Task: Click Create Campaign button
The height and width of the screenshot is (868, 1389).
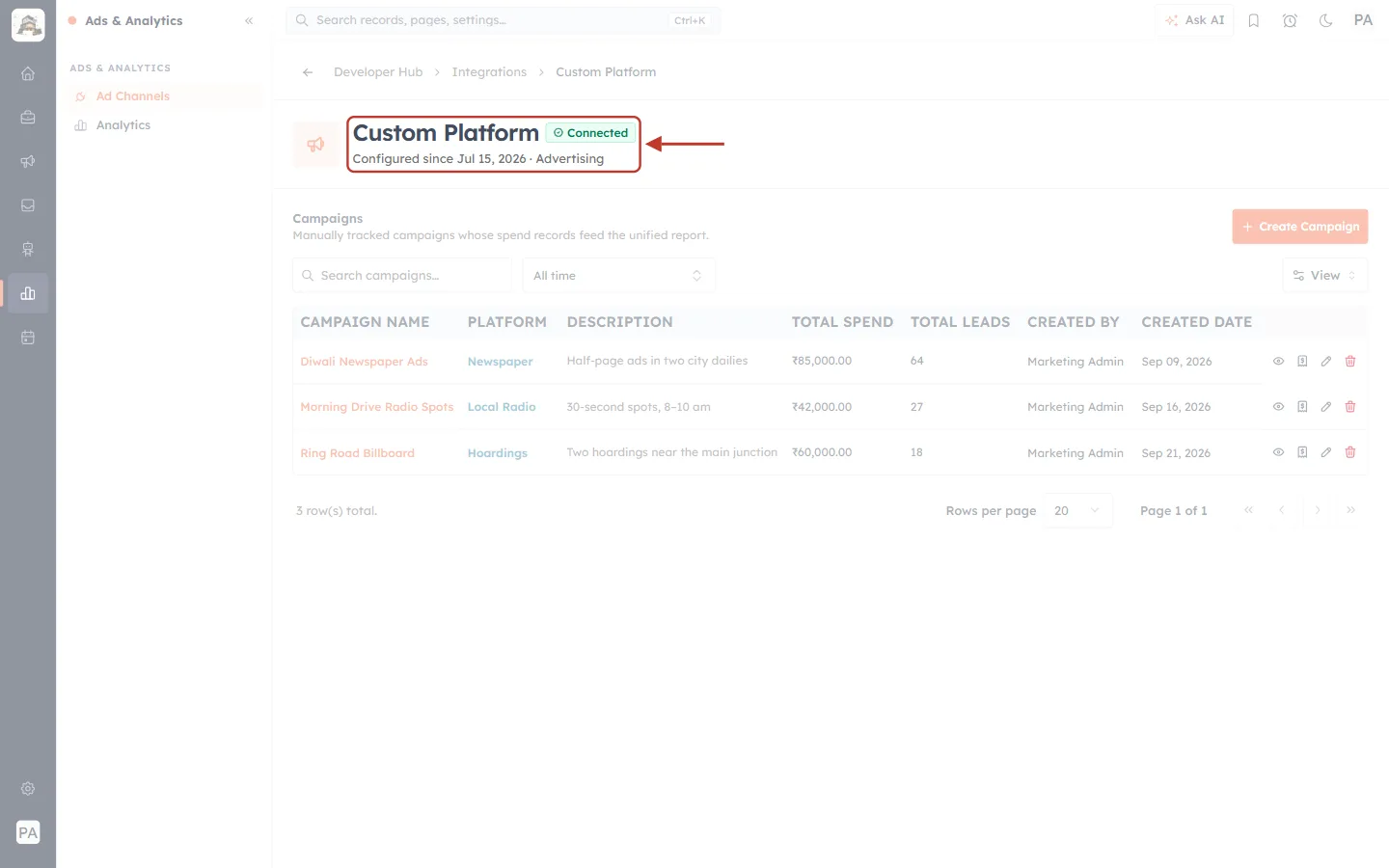Action: click(1299, 227)
